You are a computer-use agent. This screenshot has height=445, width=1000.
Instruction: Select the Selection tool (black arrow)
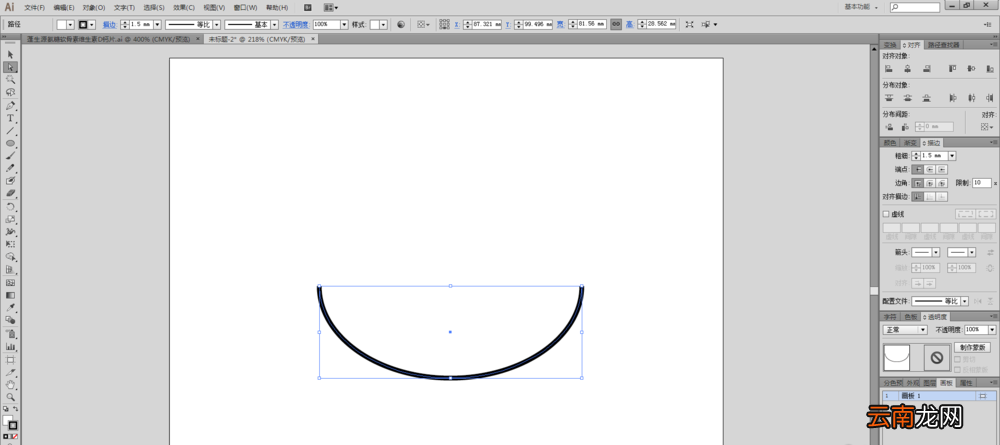click(10, 55)
